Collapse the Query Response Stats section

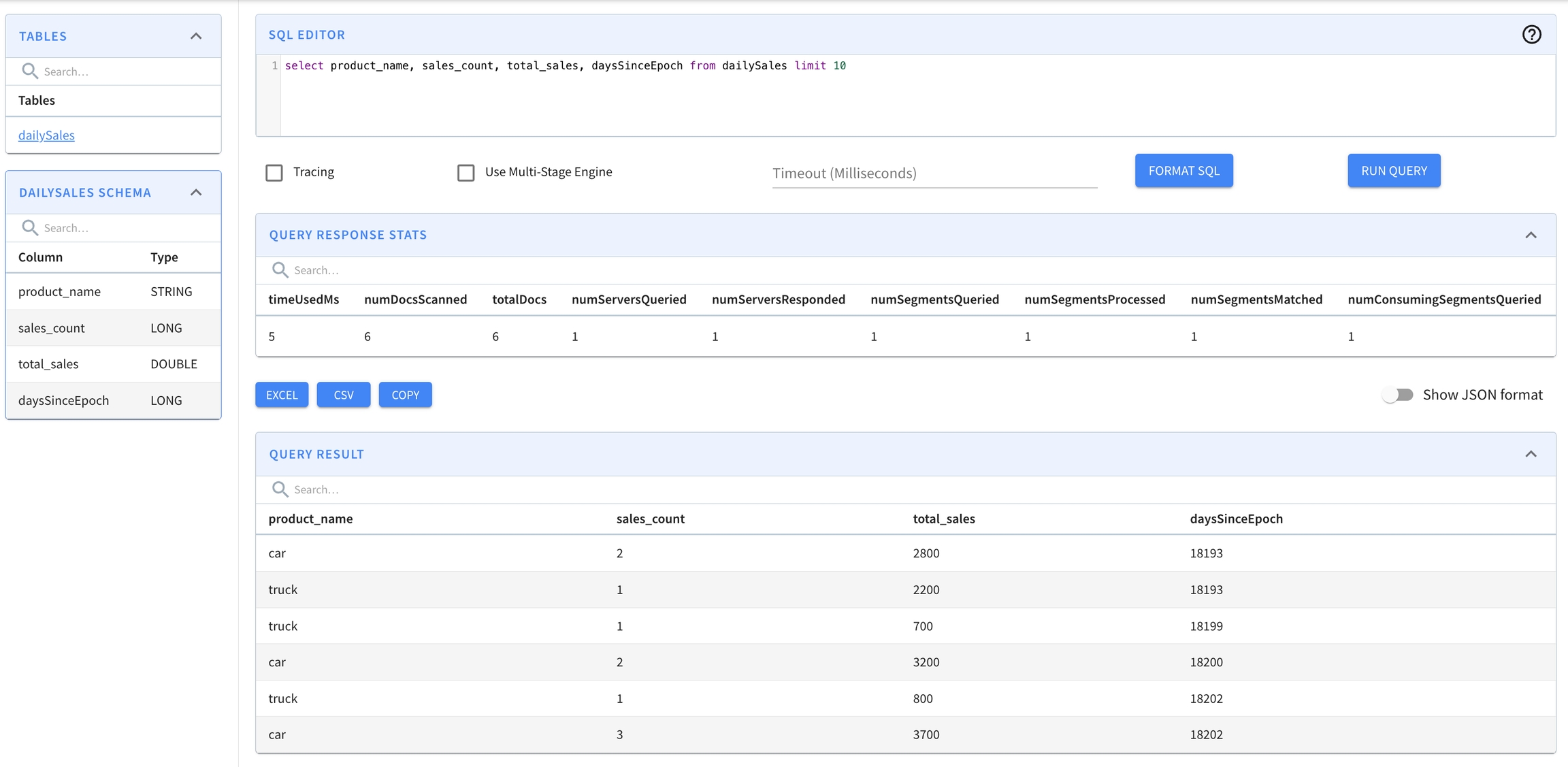[1531, 235]
